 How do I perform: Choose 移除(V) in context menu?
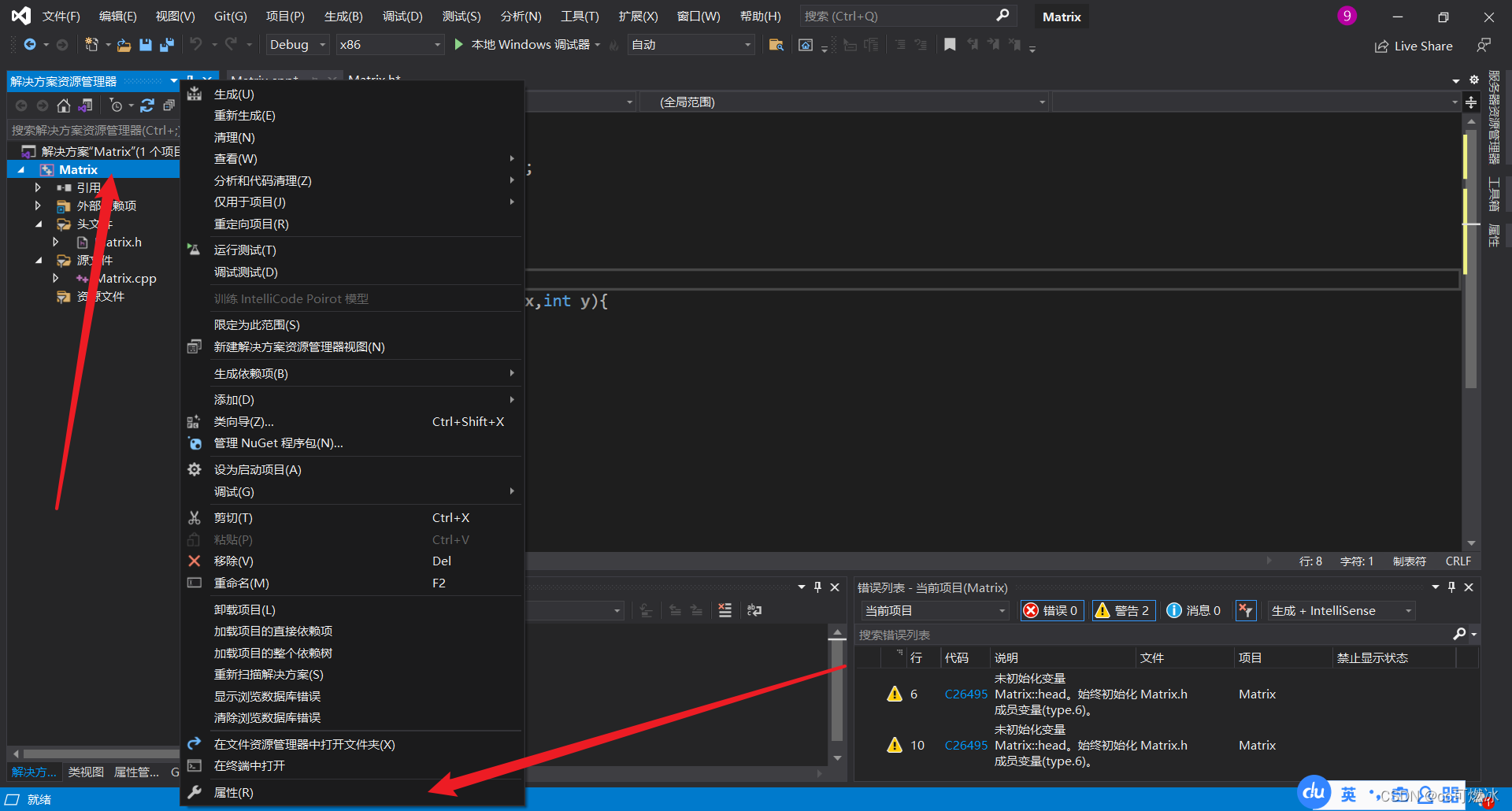point(352,561)
